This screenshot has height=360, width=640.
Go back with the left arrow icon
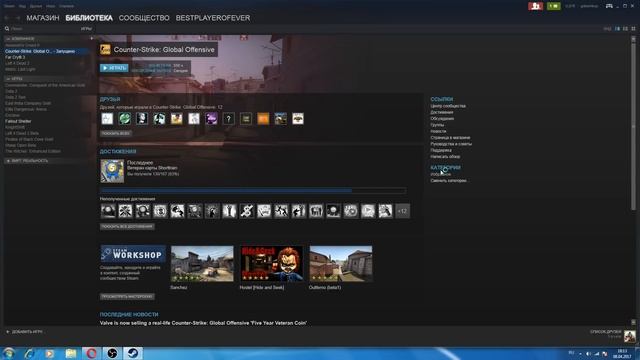pos(7,18)
